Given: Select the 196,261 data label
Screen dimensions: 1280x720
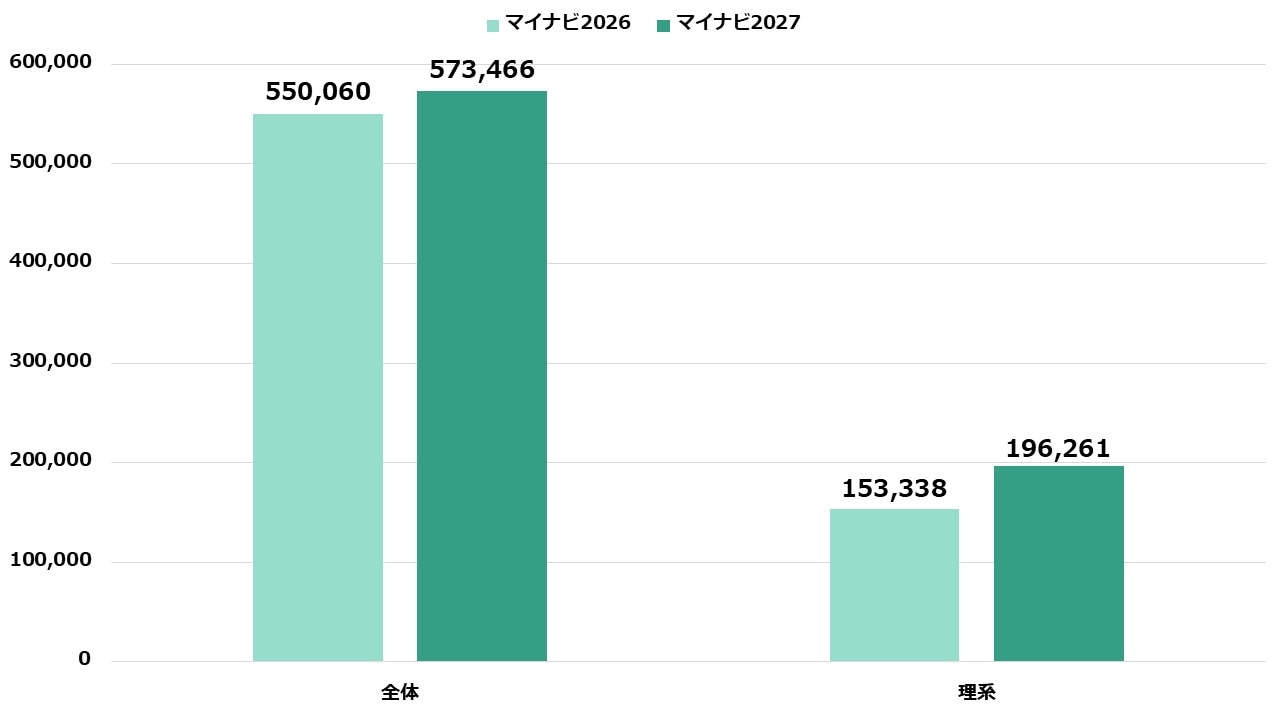Looking at the screenshot, I should coord(1058,449).
